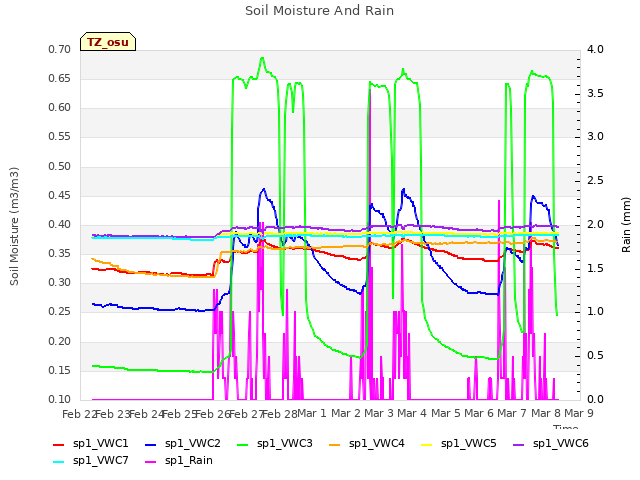
Task: Click the 0.5 rain axis value
Action: [595, 356]
